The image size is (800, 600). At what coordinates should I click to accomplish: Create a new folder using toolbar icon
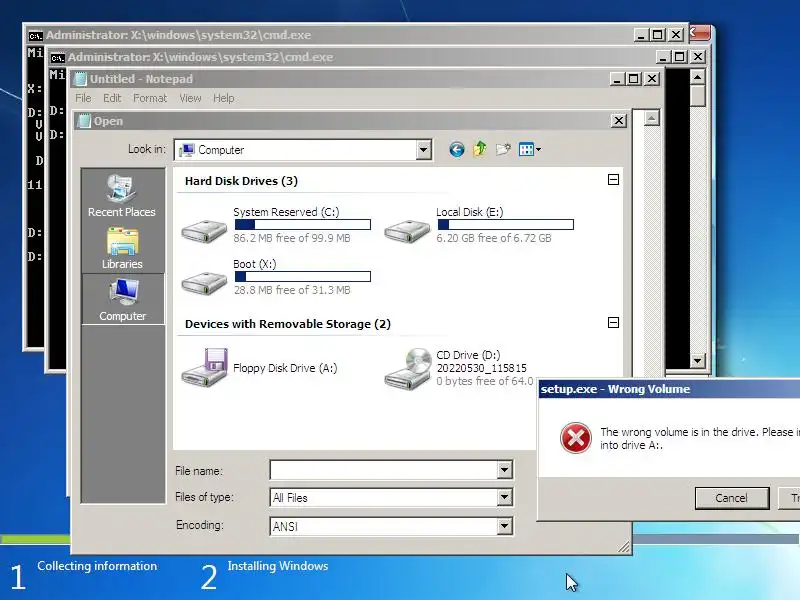[x=503, y=149]
